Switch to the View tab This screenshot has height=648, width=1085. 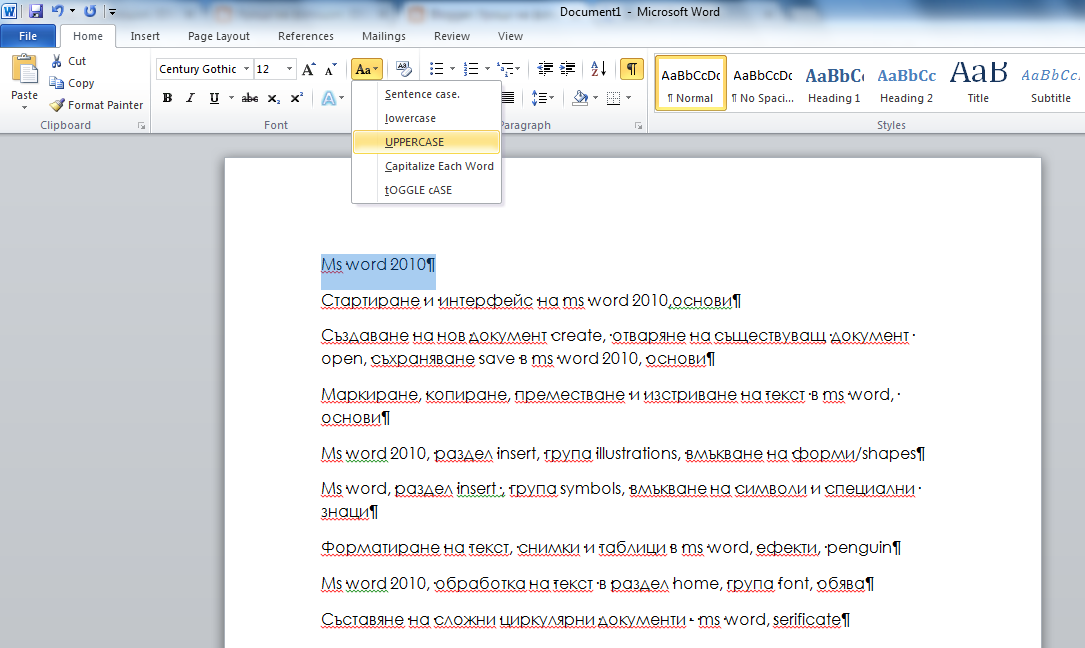(x=510, y=36)
